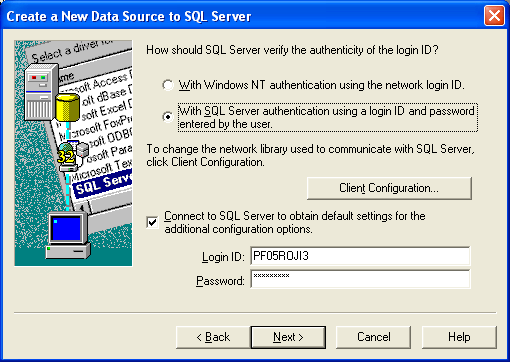The width and height of the screenshot is (510, 362).
Task: Open the Client Configuration dialog
Action: point(389,188)
